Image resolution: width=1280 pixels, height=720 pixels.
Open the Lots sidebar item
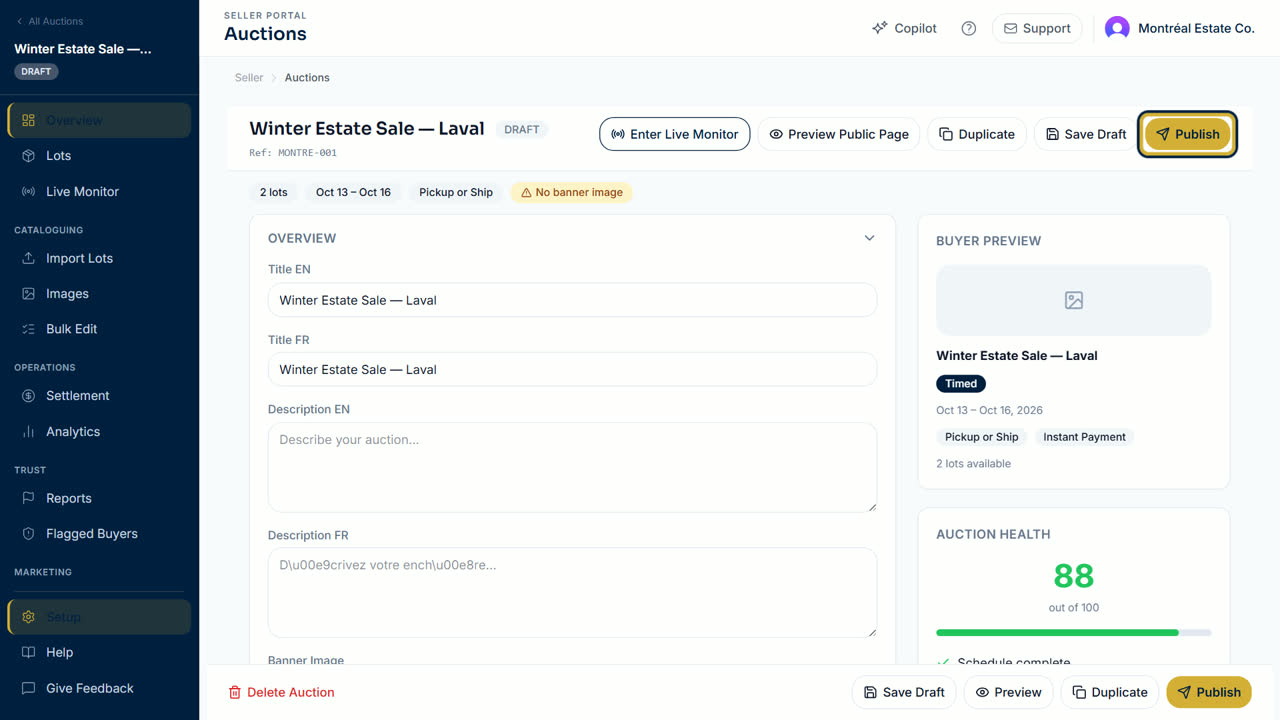point(99,156)
